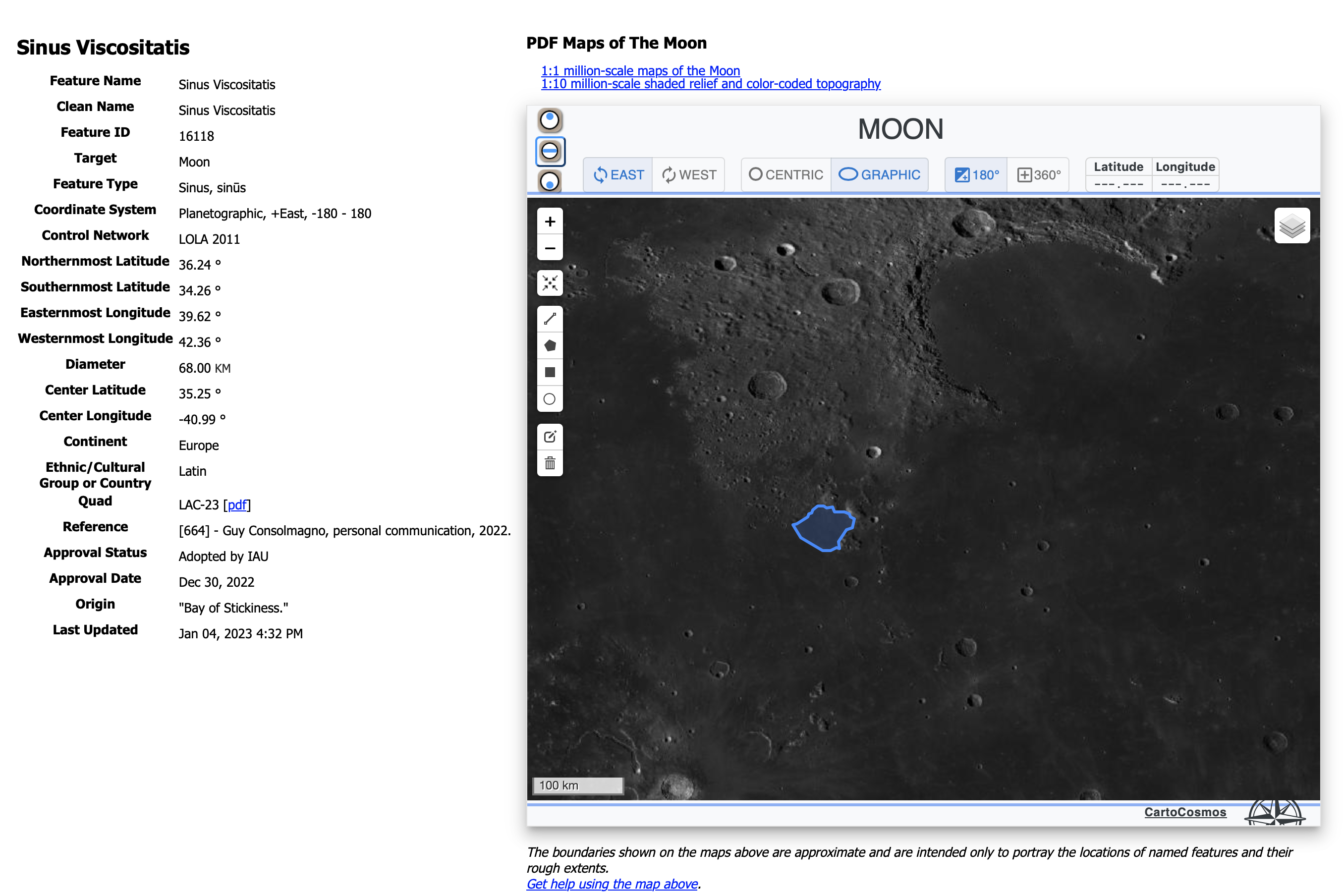The width and height of the screenshot is (1343, 896).
Task: Click the Center Latitude value 35.25
Action: click(x=199, y=393)
